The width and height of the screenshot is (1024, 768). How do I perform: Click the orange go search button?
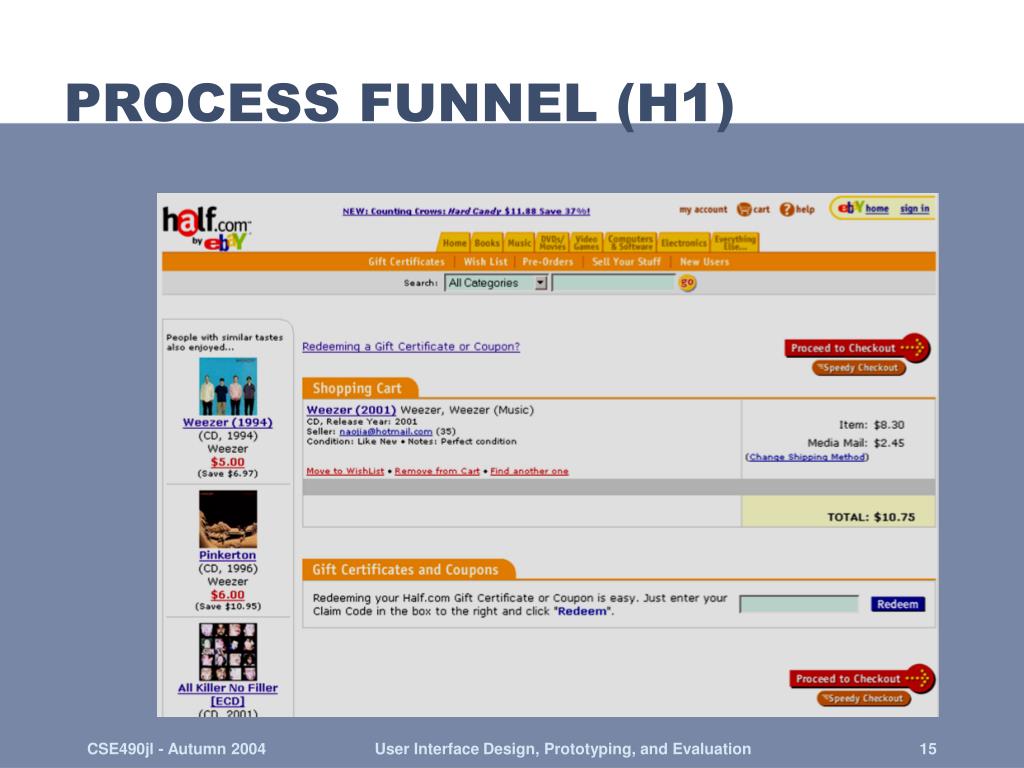pyautogui.click(x=687, y=282)
